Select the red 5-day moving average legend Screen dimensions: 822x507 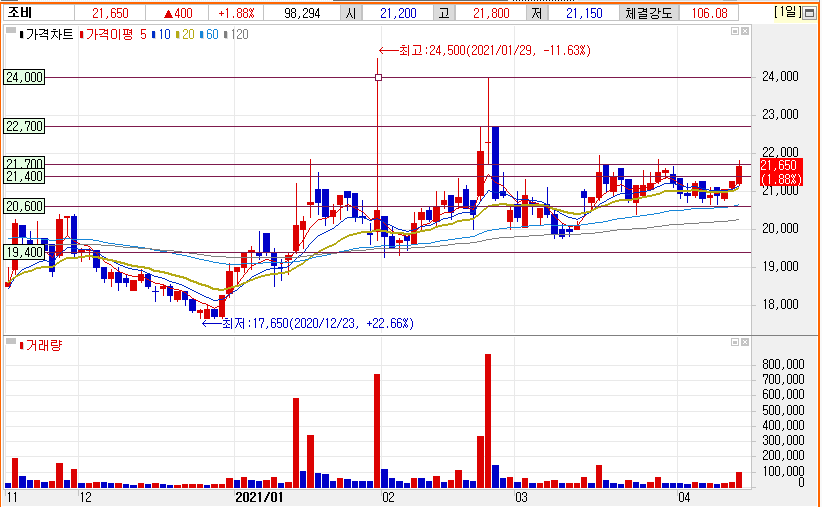pos(143,35)
